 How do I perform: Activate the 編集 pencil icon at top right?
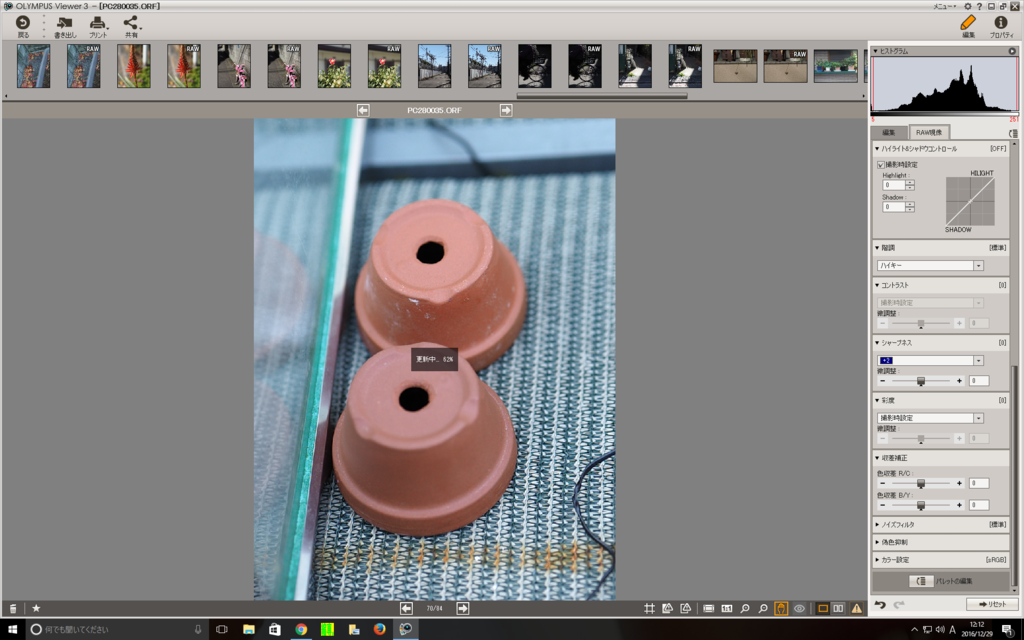[x=968, y=25]
